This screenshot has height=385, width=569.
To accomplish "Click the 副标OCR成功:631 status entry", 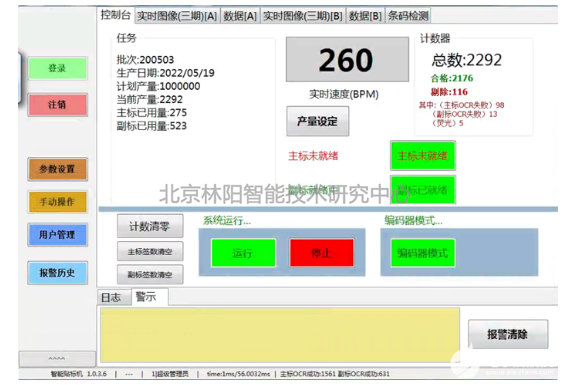I will [364, 374].
